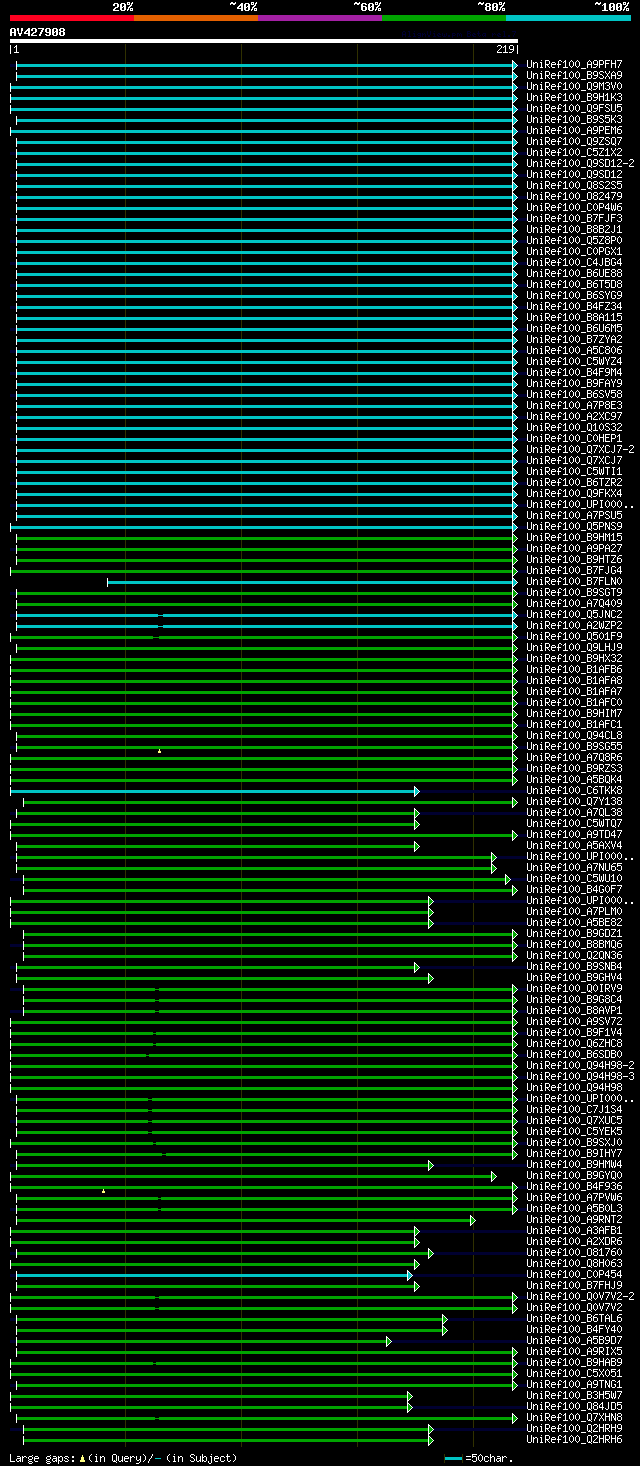Select label UniRef100_C7J1S4
This screenshot has height=1466, width=640.
574,1109
